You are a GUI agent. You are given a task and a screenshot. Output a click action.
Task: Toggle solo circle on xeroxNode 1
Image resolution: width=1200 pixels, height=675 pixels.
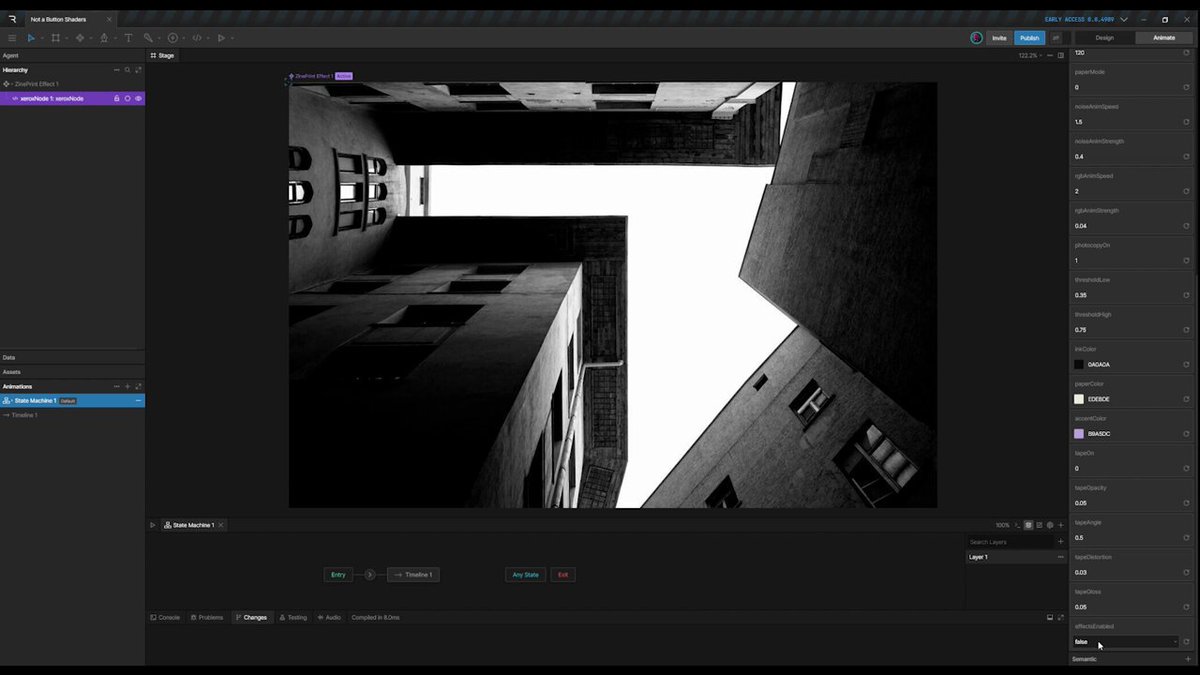tap(127, 98)
